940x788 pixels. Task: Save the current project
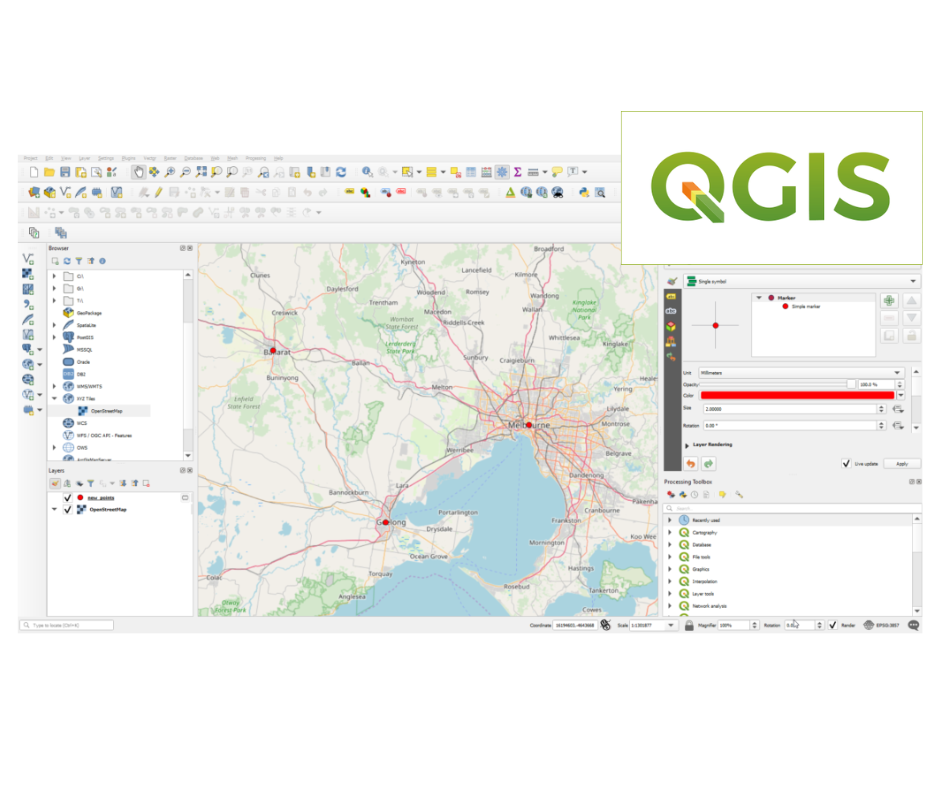65,173
